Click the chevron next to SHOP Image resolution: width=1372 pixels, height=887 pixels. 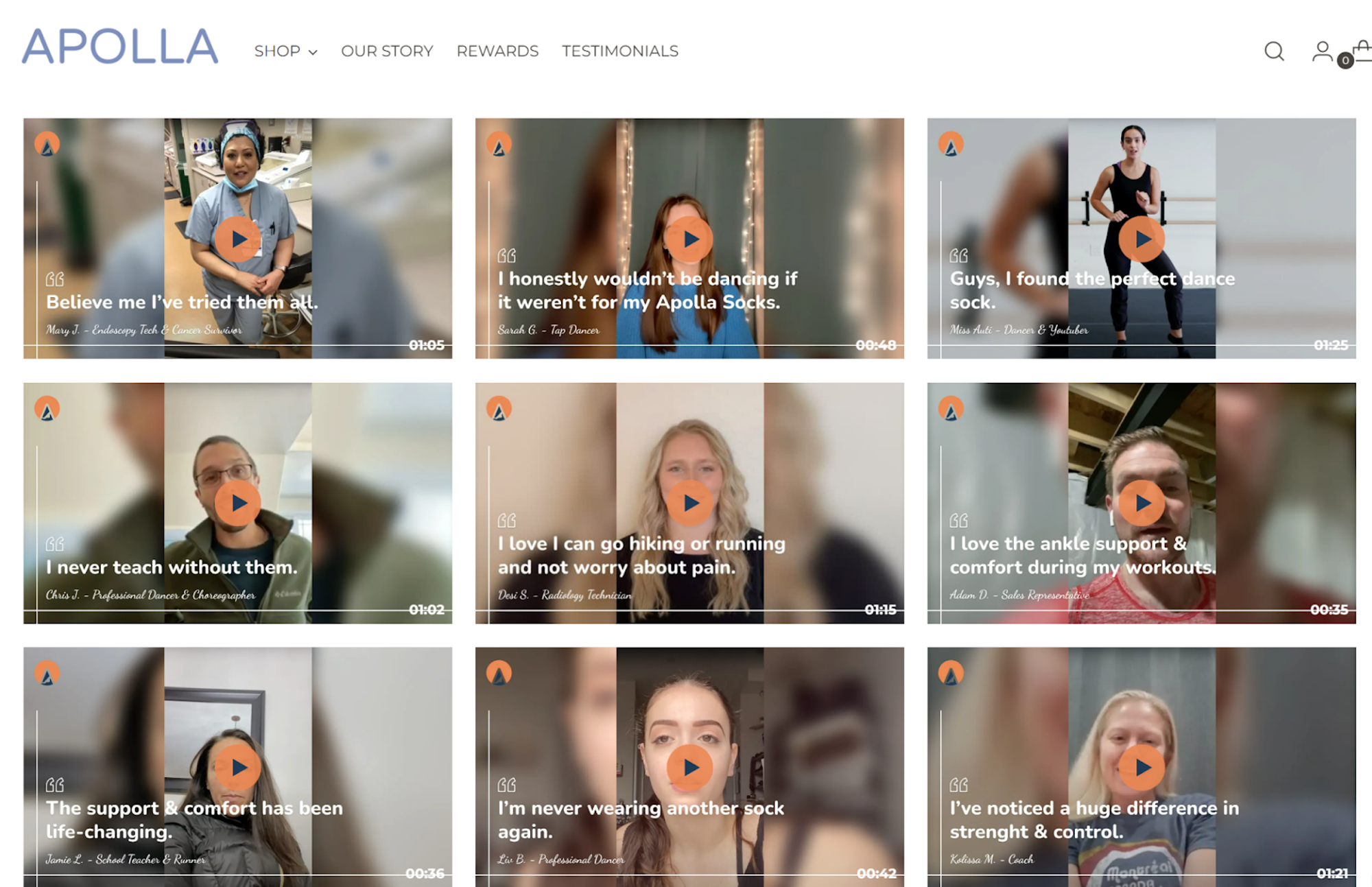coord(313,52)
